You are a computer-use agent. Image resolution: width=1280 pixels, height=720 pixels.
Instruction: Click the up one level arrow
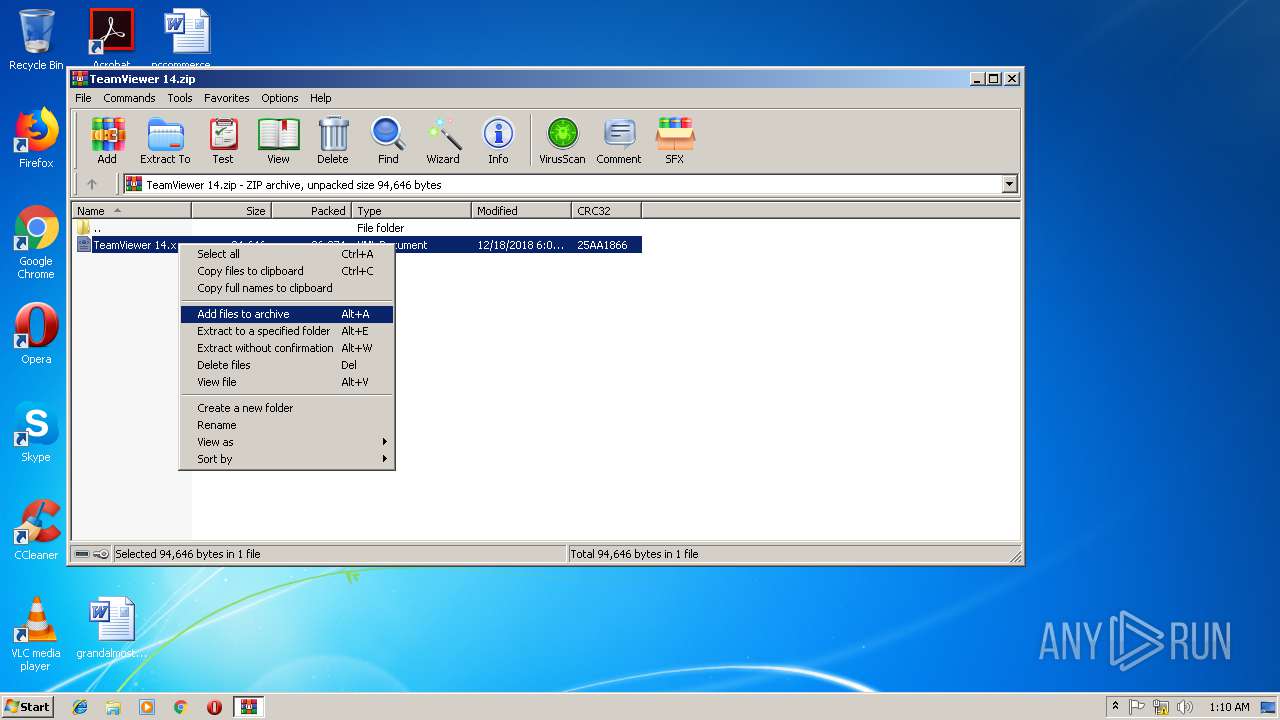pyautogui.click(x=92, y=184)
